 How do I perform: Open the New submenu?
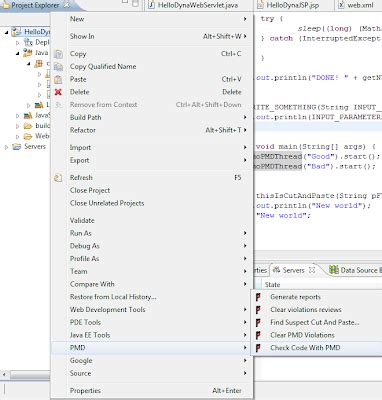pyautogui.click(x=152, y=19)
